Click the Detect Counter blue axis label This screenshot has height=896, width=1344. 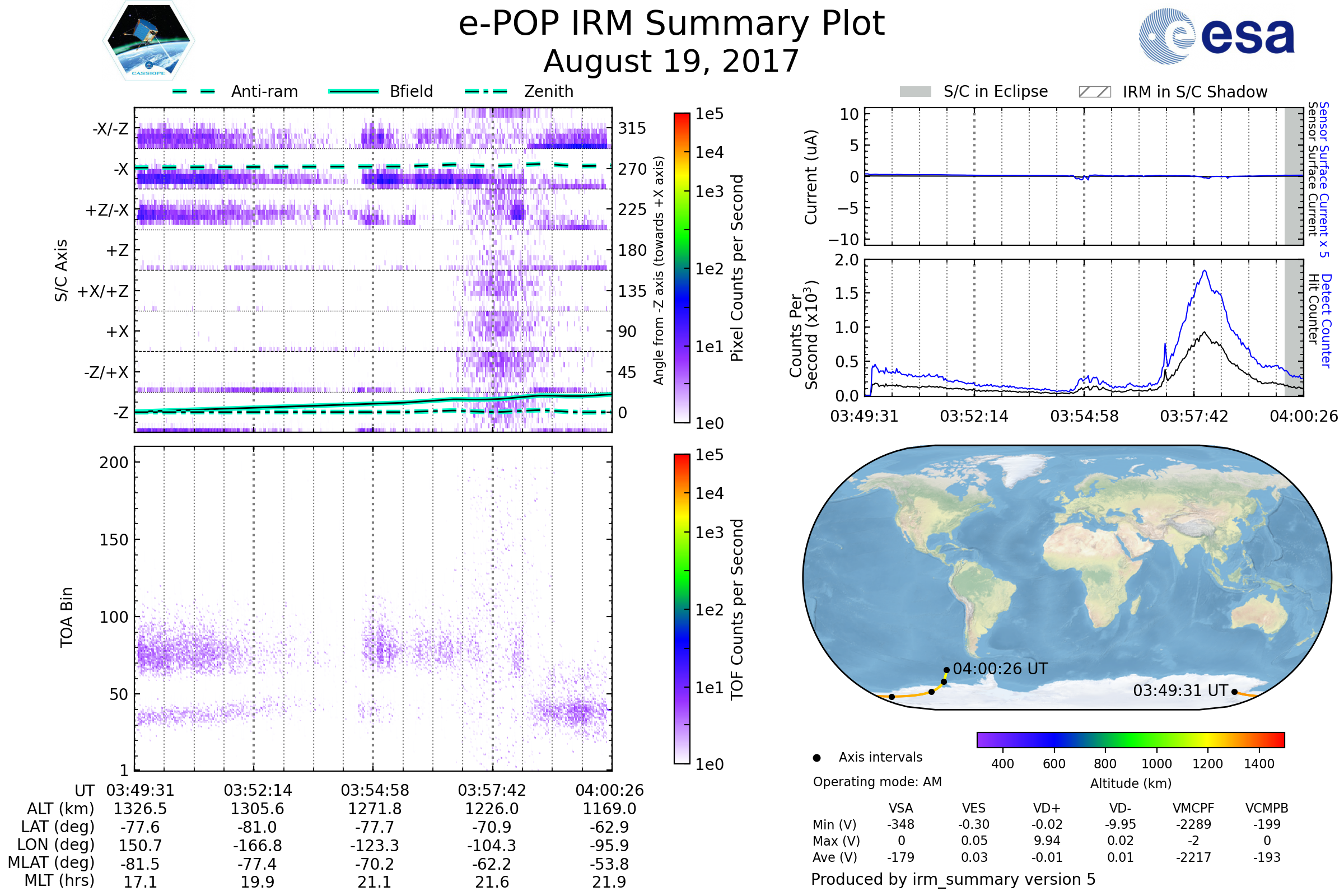pyautogui.click(x=1326, y=321)
